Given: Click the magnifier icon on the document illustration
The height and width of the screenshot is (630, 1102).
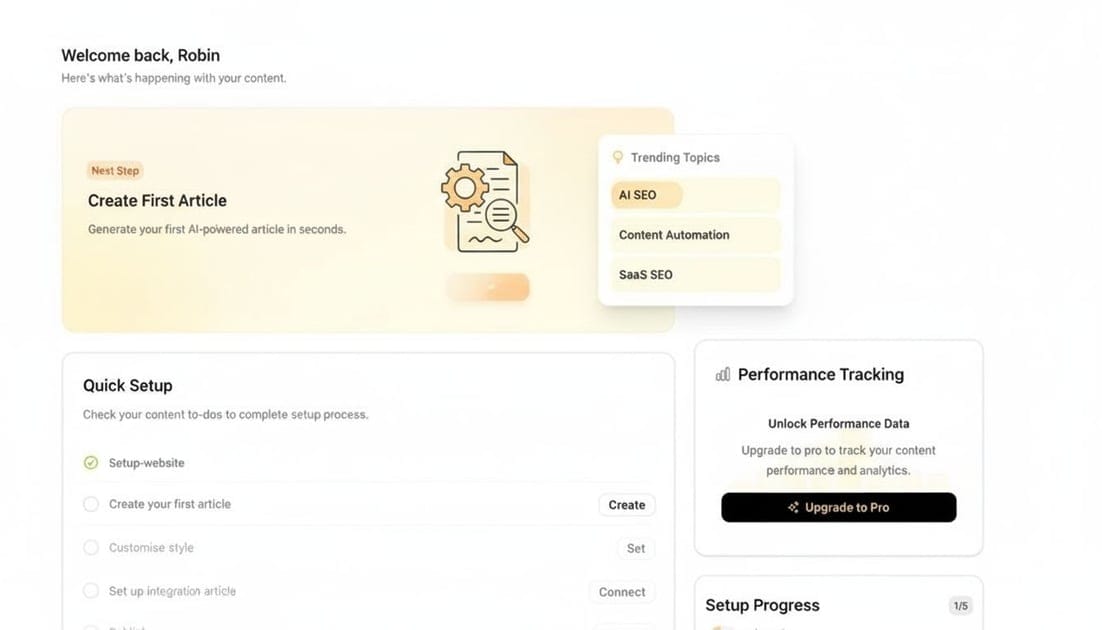Looking at the screenshot, I should point(503,215).
